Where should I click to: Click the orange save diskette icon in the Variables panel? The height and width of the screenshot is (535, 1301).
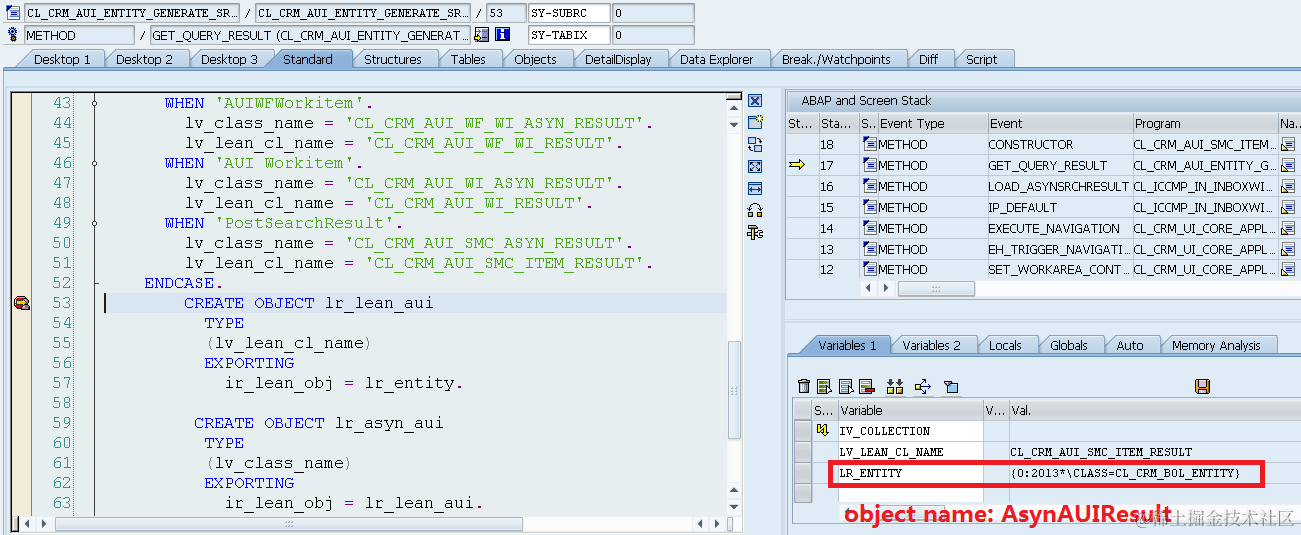(x=1203, y=386)
